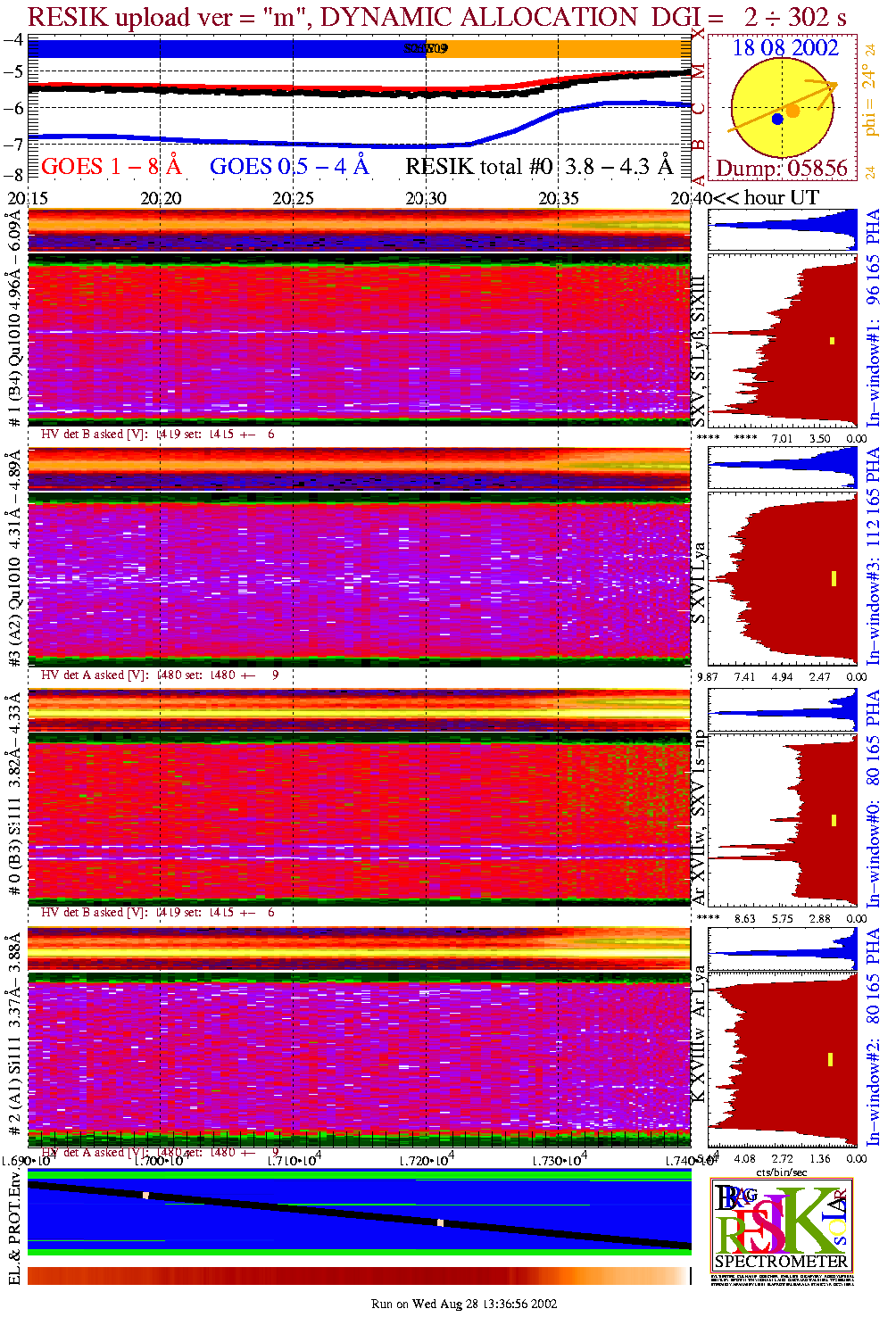Image resolution: width=896 pixels, height=1317 pixels.
Task: Click the RESIK Spectrometer logo
Action: tap(781, 1224)
